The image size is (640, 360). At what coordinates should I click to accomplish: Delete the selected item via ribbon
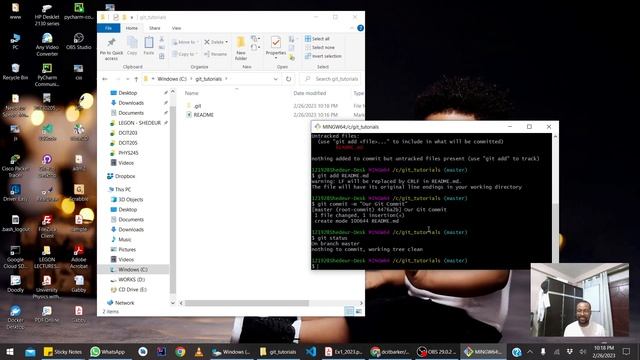[x=216, y=42]
